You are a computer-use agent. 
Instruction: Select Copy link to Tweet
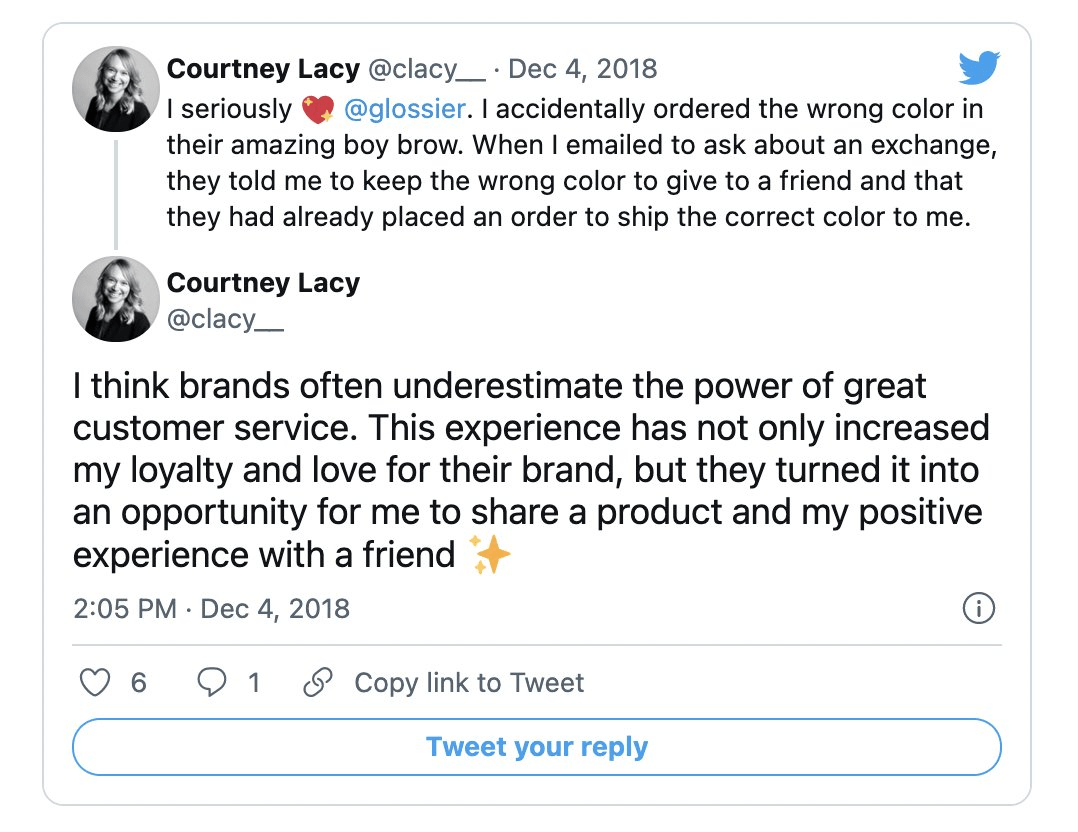466,683
